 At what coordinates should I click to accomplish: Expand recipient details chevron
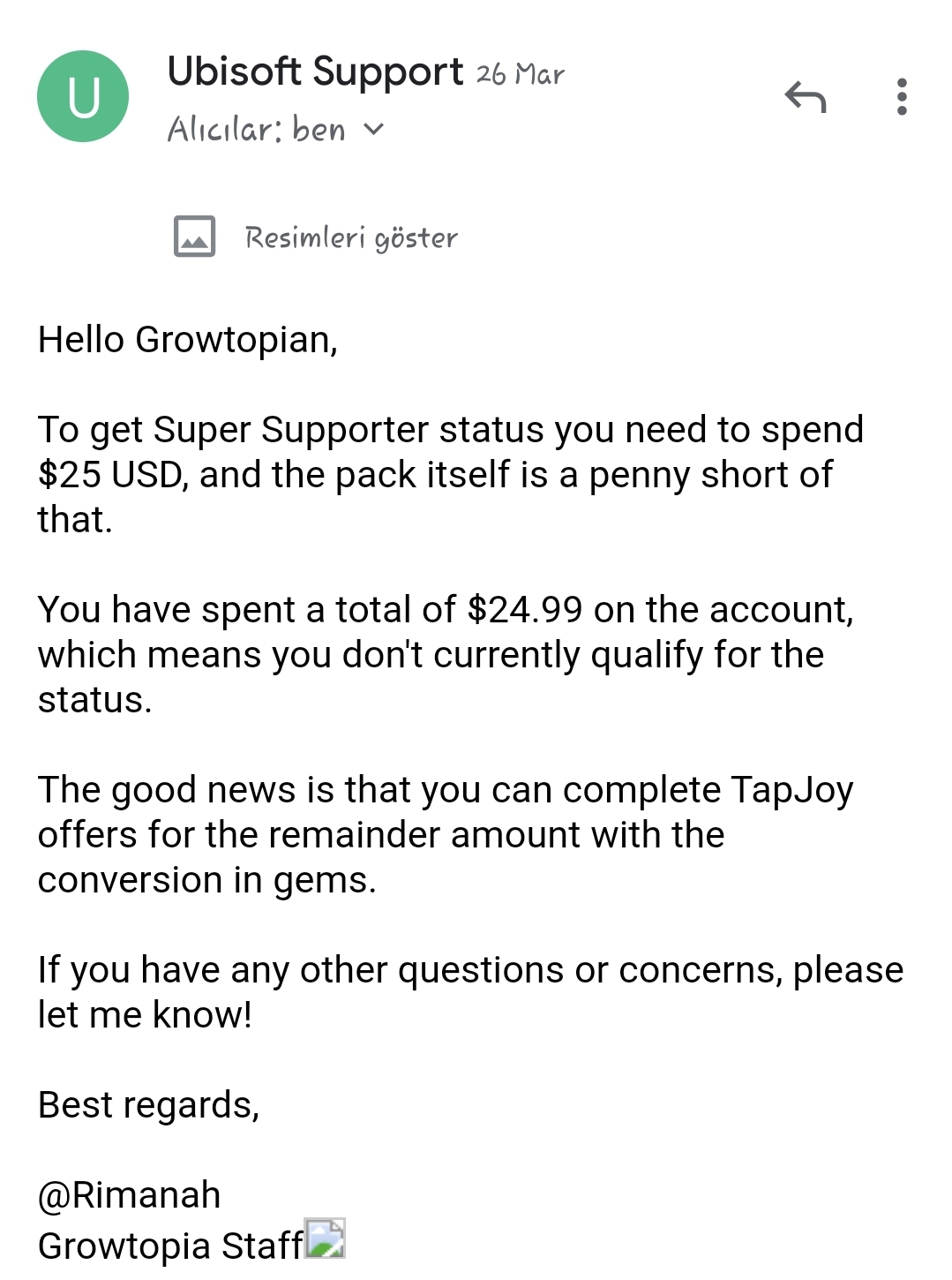(374, 130)
